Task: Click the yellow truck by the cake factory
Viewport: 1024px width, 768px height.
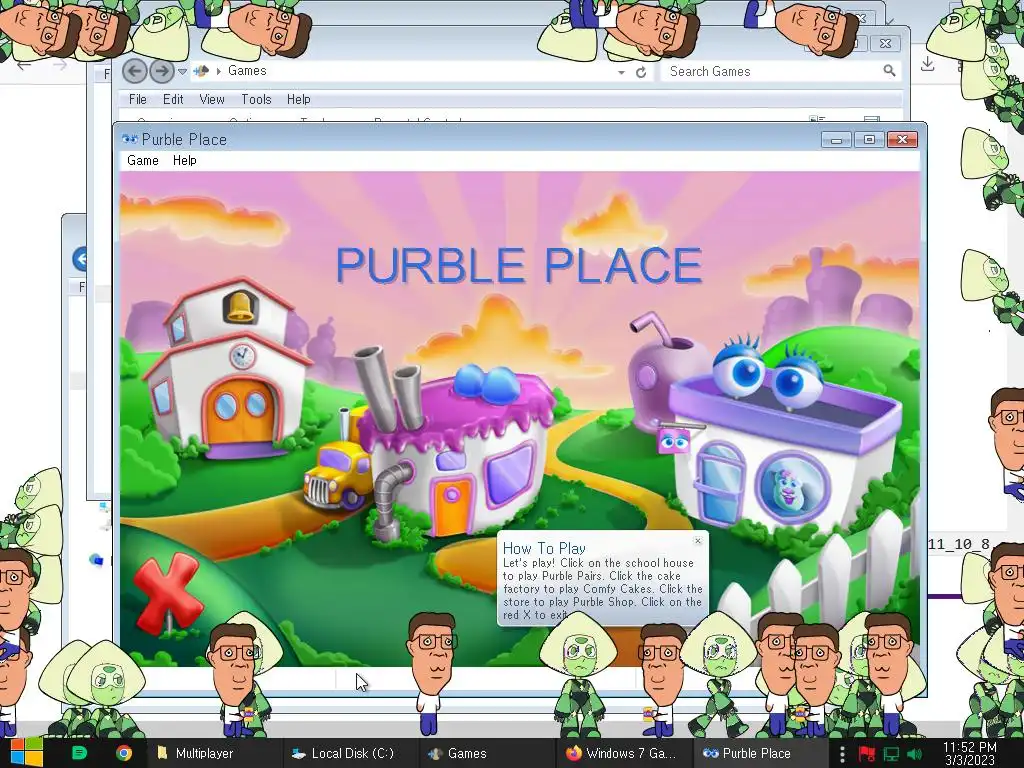Action: (x=338, y=475)
